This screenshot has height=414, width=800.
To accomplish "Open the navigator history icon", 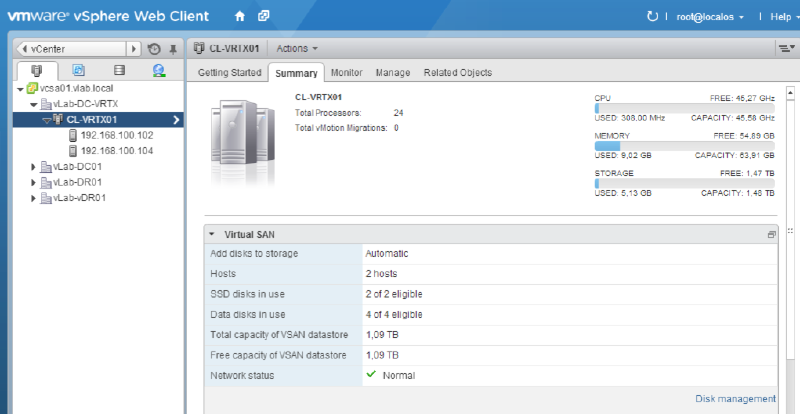I will pos(154,50).
